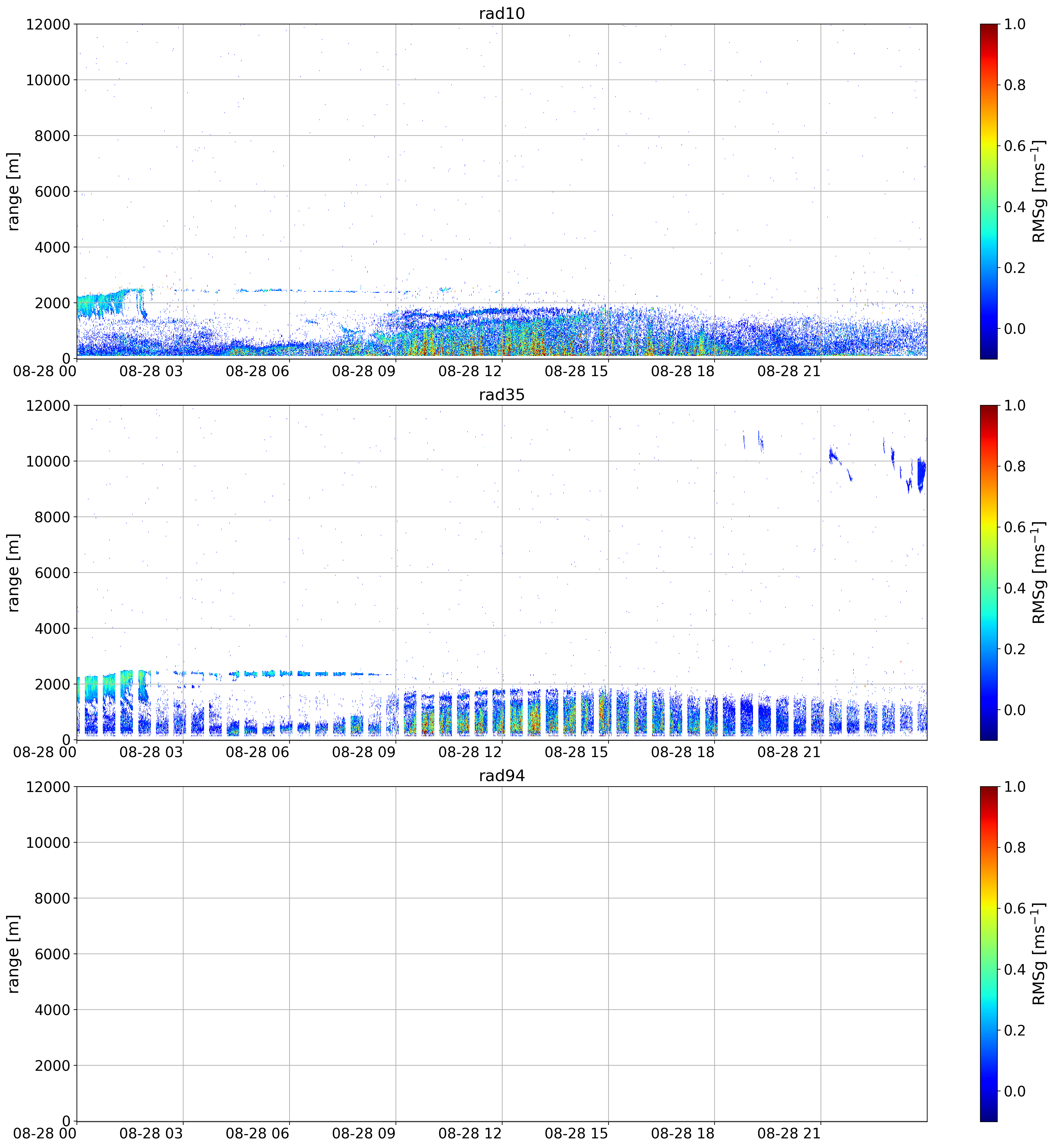
Task: Click the 08-28 12 x-tick under rad10
Action: point(470,371)
